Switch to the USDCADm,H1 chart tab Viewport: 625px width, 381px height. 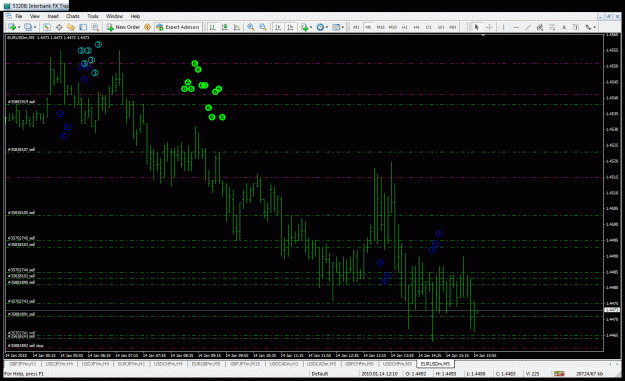pyautogui.click(x=283, y=364)
